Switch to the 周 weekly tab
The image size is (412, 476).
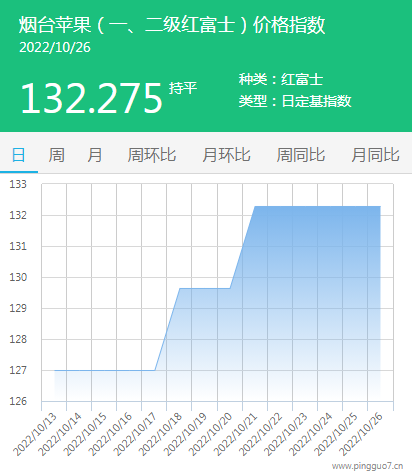(x=56, y=155)
